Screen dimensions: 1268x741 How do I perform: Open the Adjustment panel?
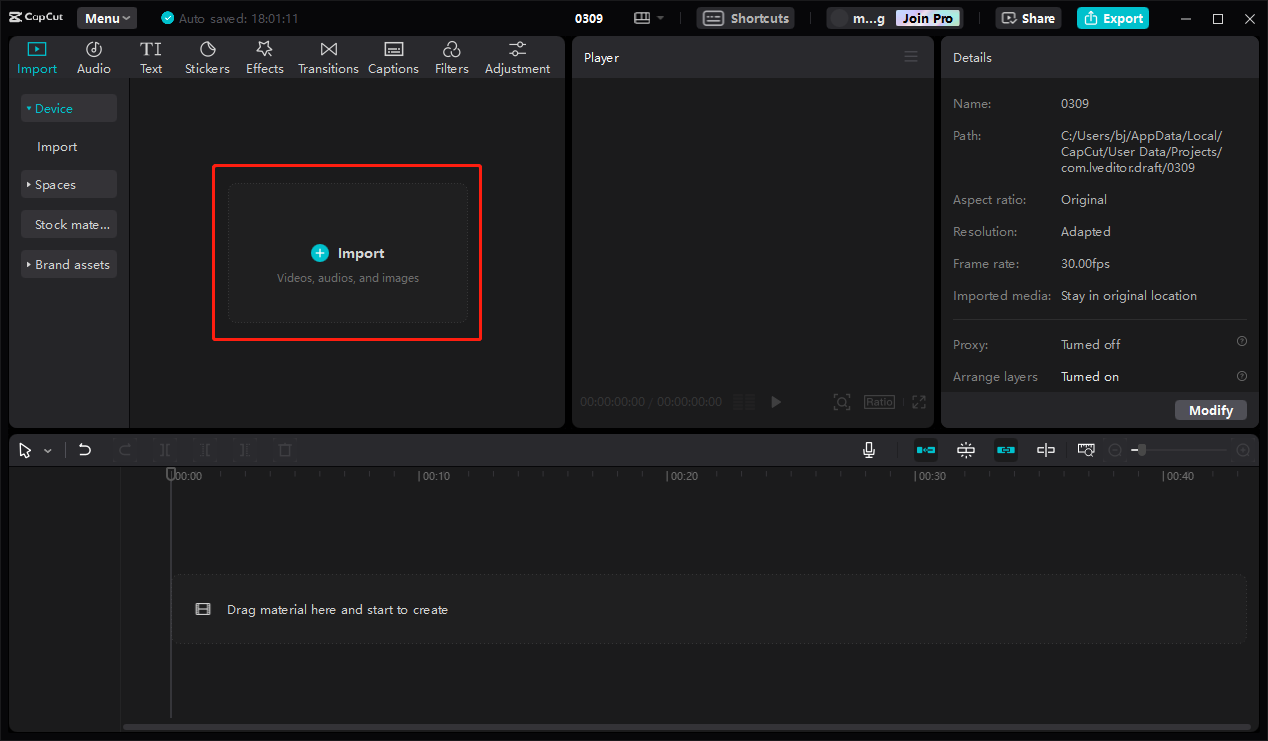[517, 56]
